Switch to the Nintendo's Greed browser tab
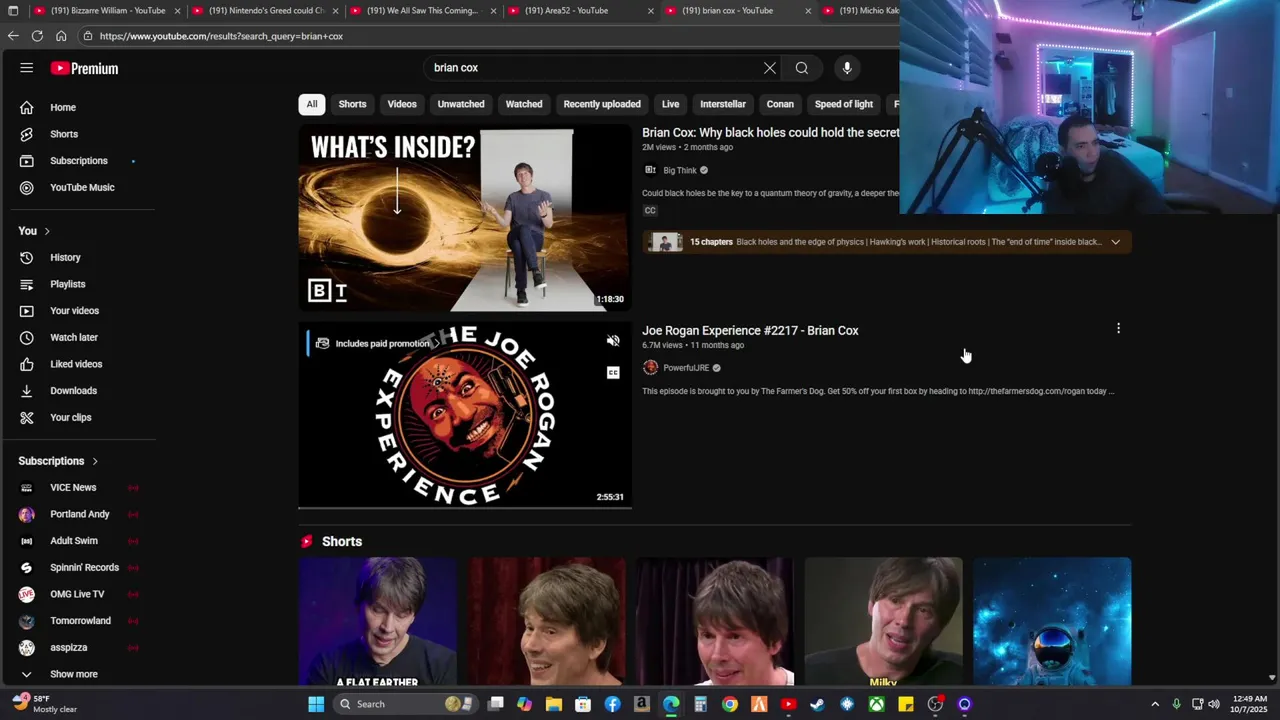Image resolution: width=1280 pixels, height=720 pixels. point(265,11)
